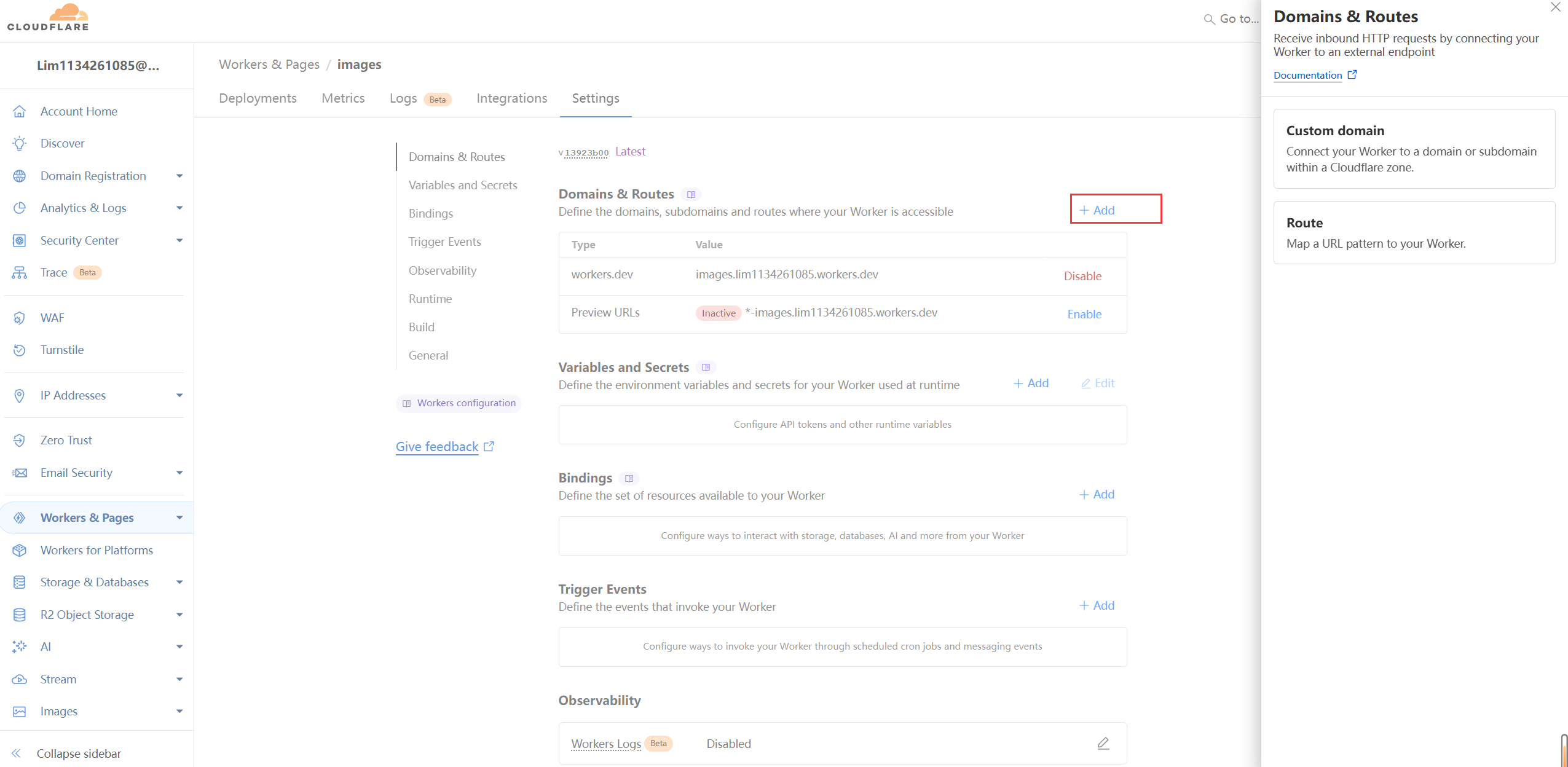1568x767 pixels.
Task: Expand the Storage & Databases section
Action: click(179, 582)
